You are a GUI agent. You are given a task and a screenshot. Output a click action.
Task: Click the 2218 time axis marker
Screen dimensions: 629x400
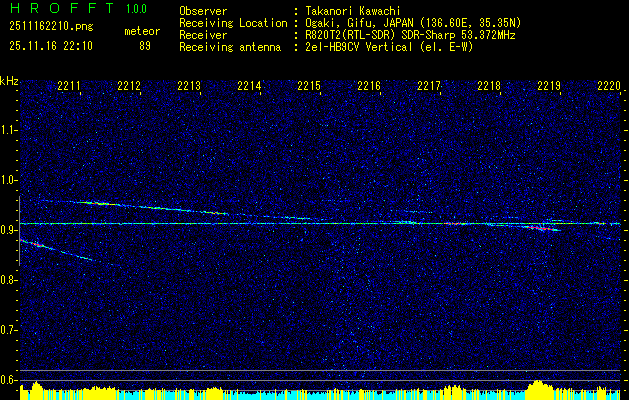click(x=489, y=86)
